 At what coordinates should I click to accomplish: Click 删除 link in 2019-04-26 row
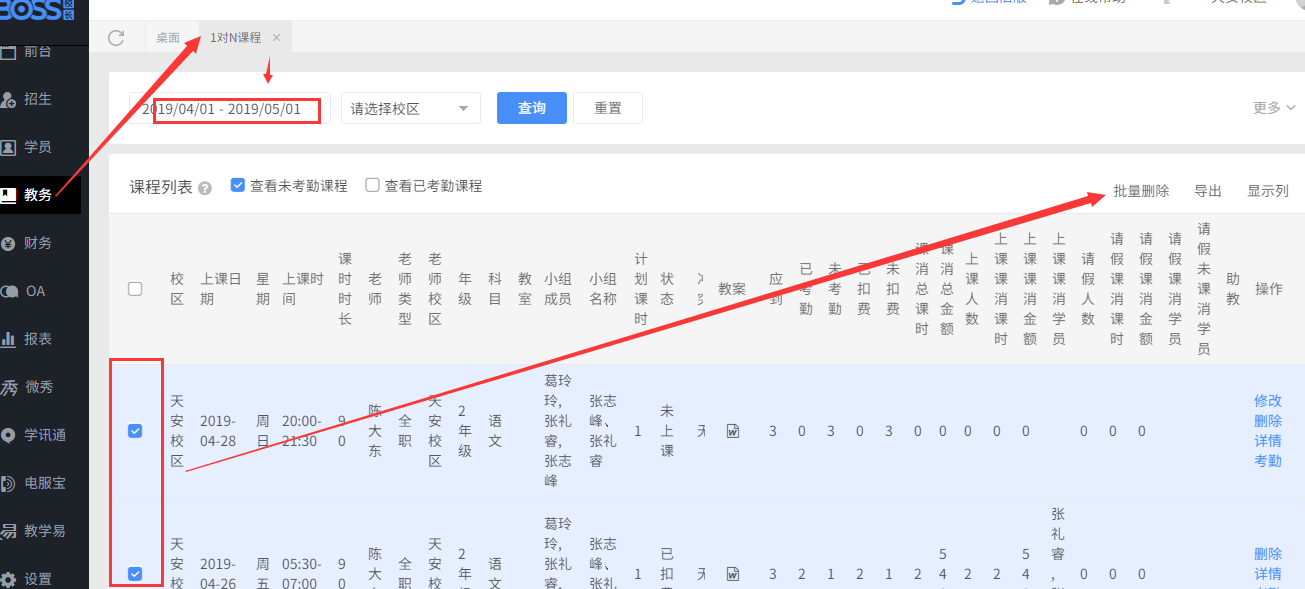(1268, 554)
